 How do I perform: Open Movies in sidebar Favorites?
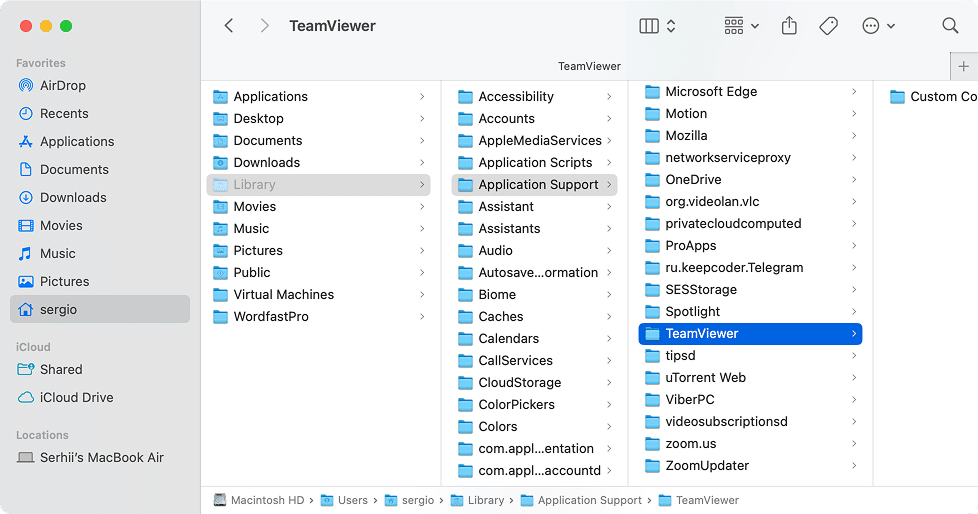coord(100,226)
